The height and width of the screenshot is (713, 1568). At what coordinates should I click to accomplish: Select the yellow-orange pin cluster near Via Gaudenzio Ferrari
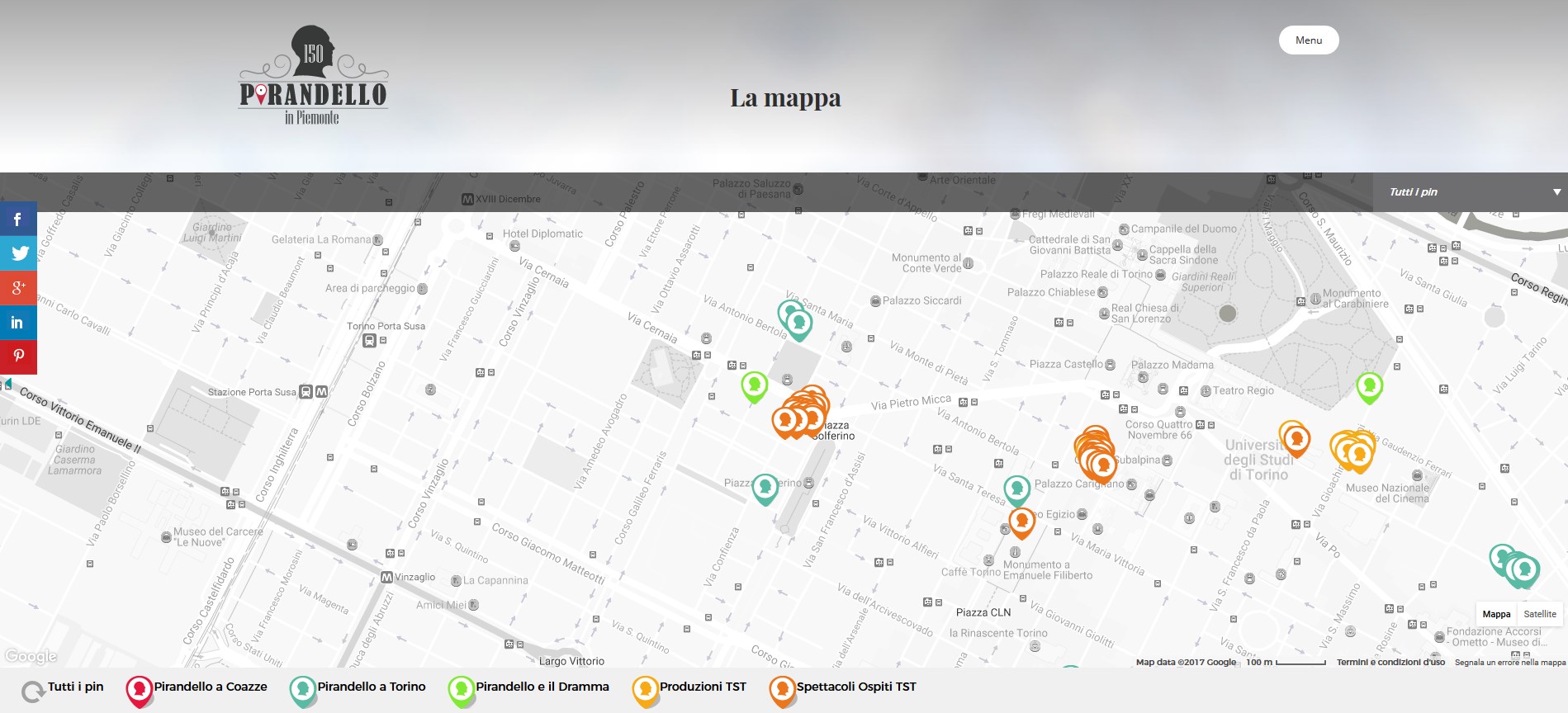point(1353,451)
